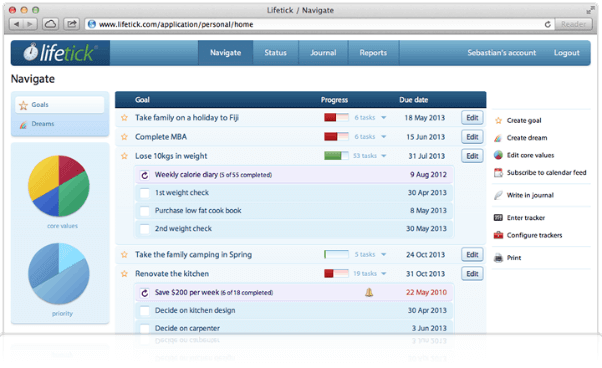602x368 pixels.
Task: Open the Configure trackers link
Action: click(534, 235)
